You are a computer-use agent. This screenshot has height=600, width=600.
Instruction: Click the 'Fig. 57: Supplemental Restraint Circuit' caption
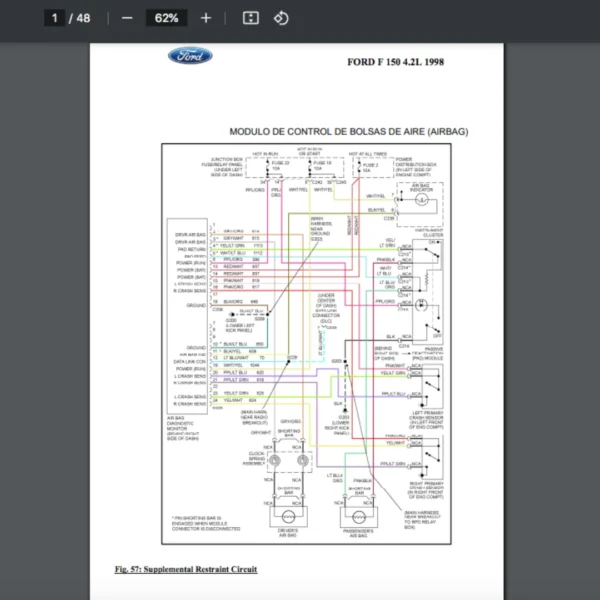point(186,569)
